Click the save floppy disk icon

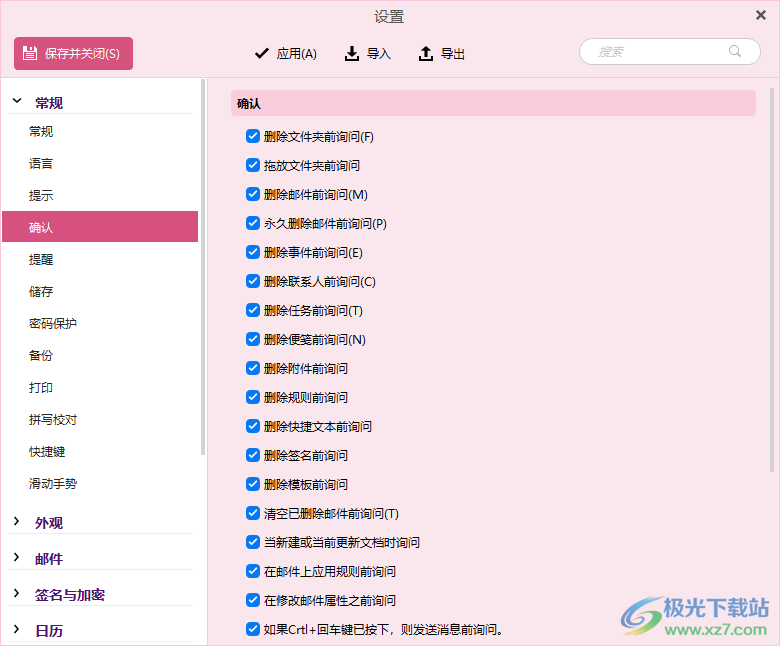tap(30, 53)
